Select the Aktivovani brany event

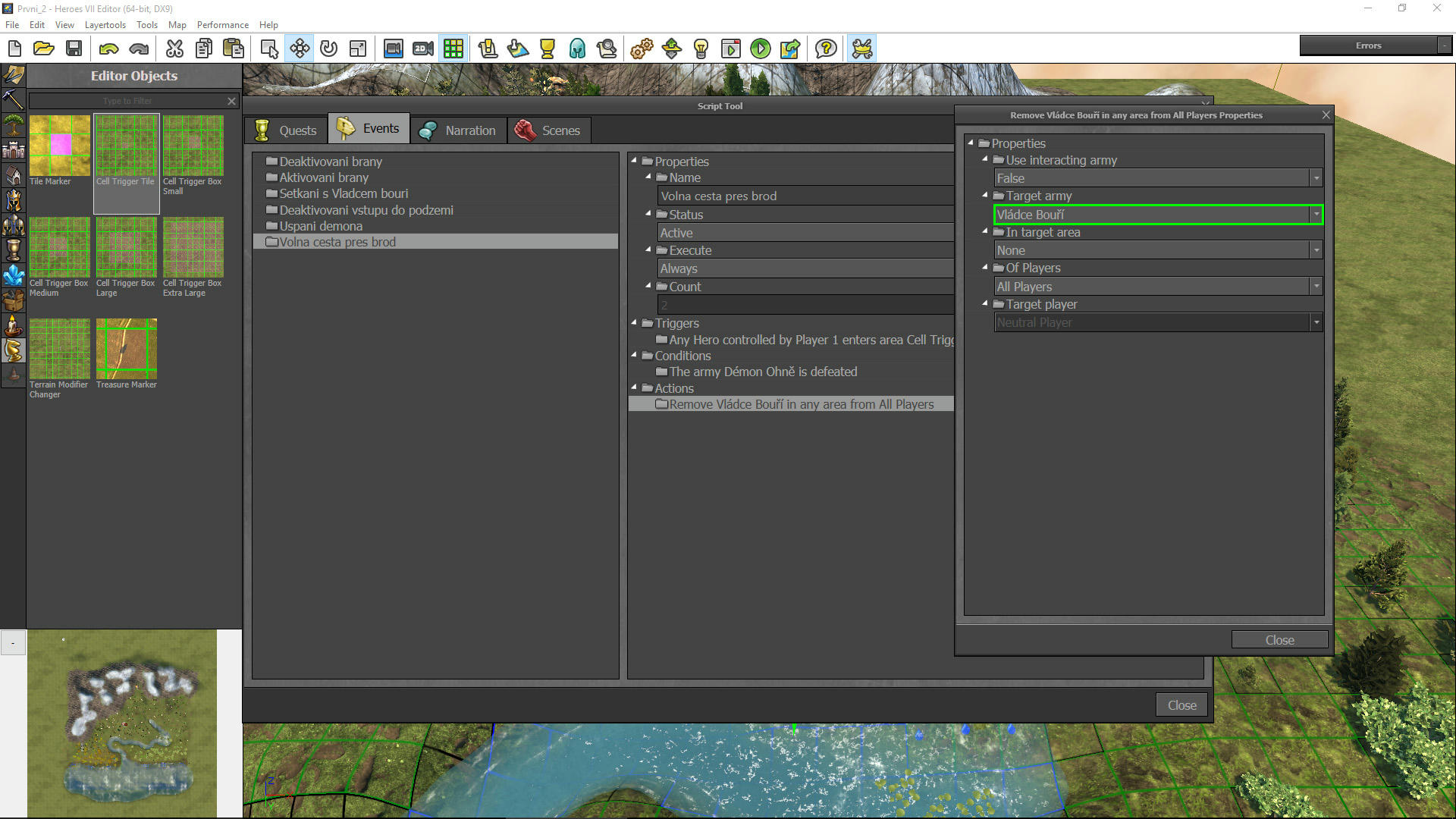click(x=435, y=177)
